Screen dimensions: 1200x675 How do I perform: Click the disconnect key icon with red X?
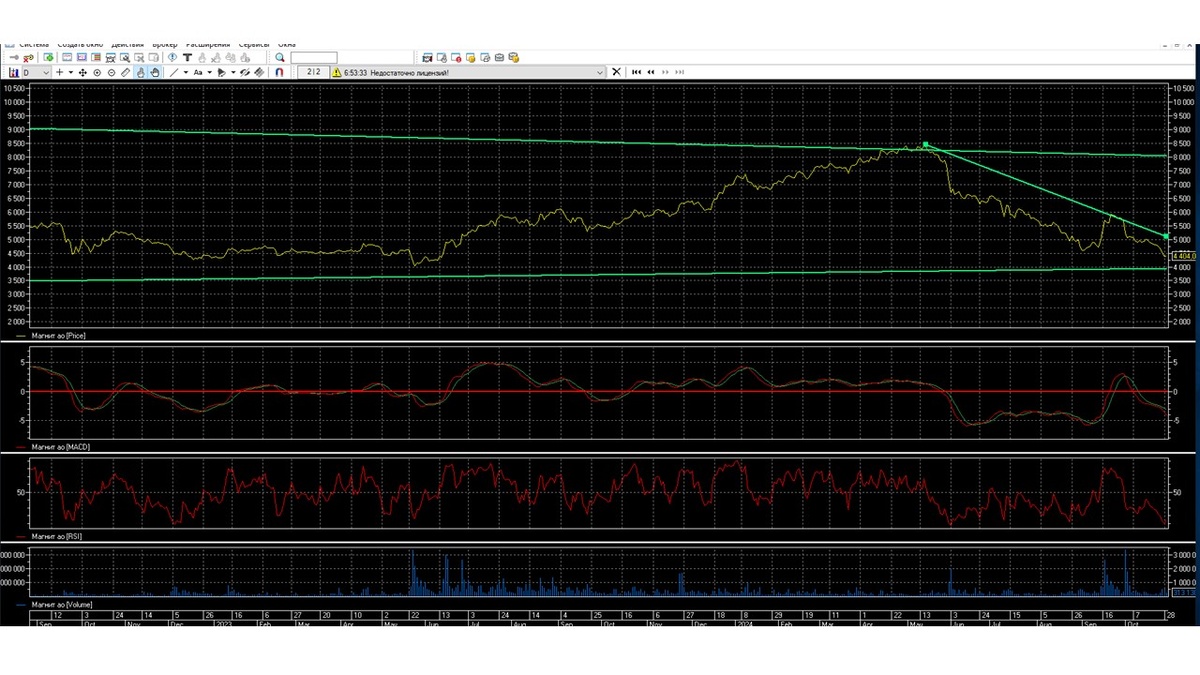pos(28,58)
